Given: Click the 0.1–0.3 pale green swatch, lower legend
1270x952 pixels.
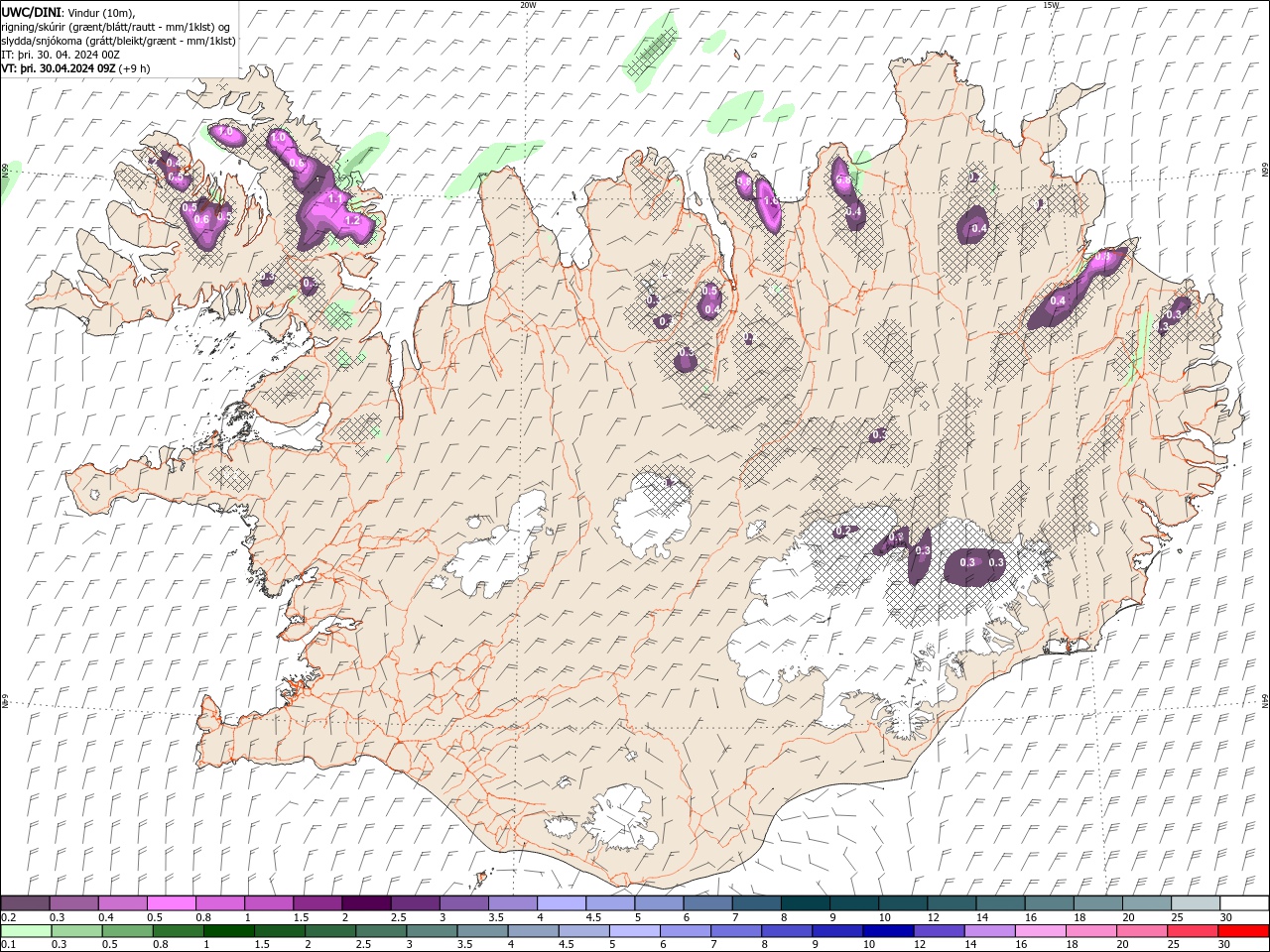Looking at the screenshot, I should pyautogui.click(x=26, y=931).
